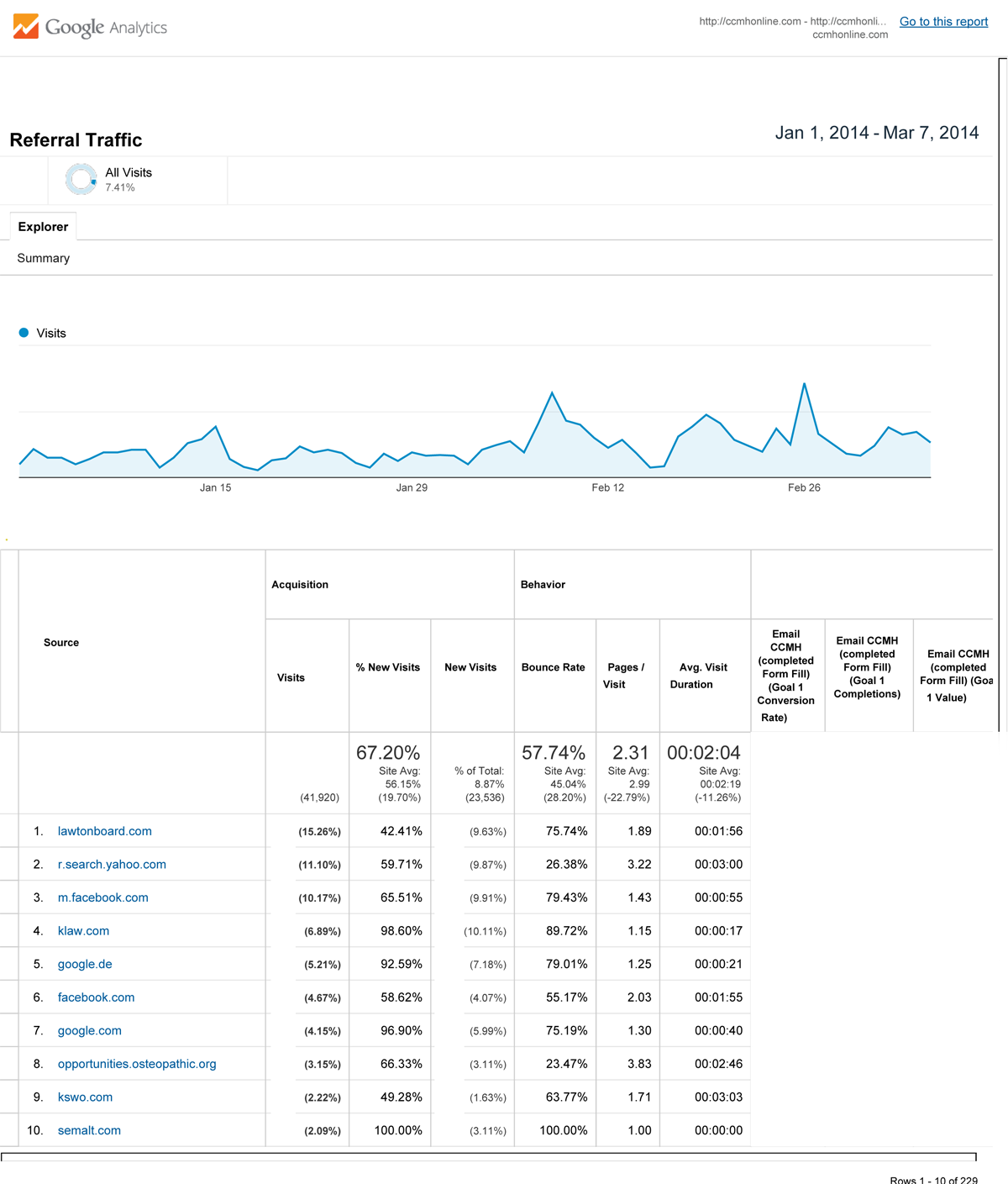
Task: Open the semalt.com source link
Action: pyautogui.click(x=89, y=1130)
